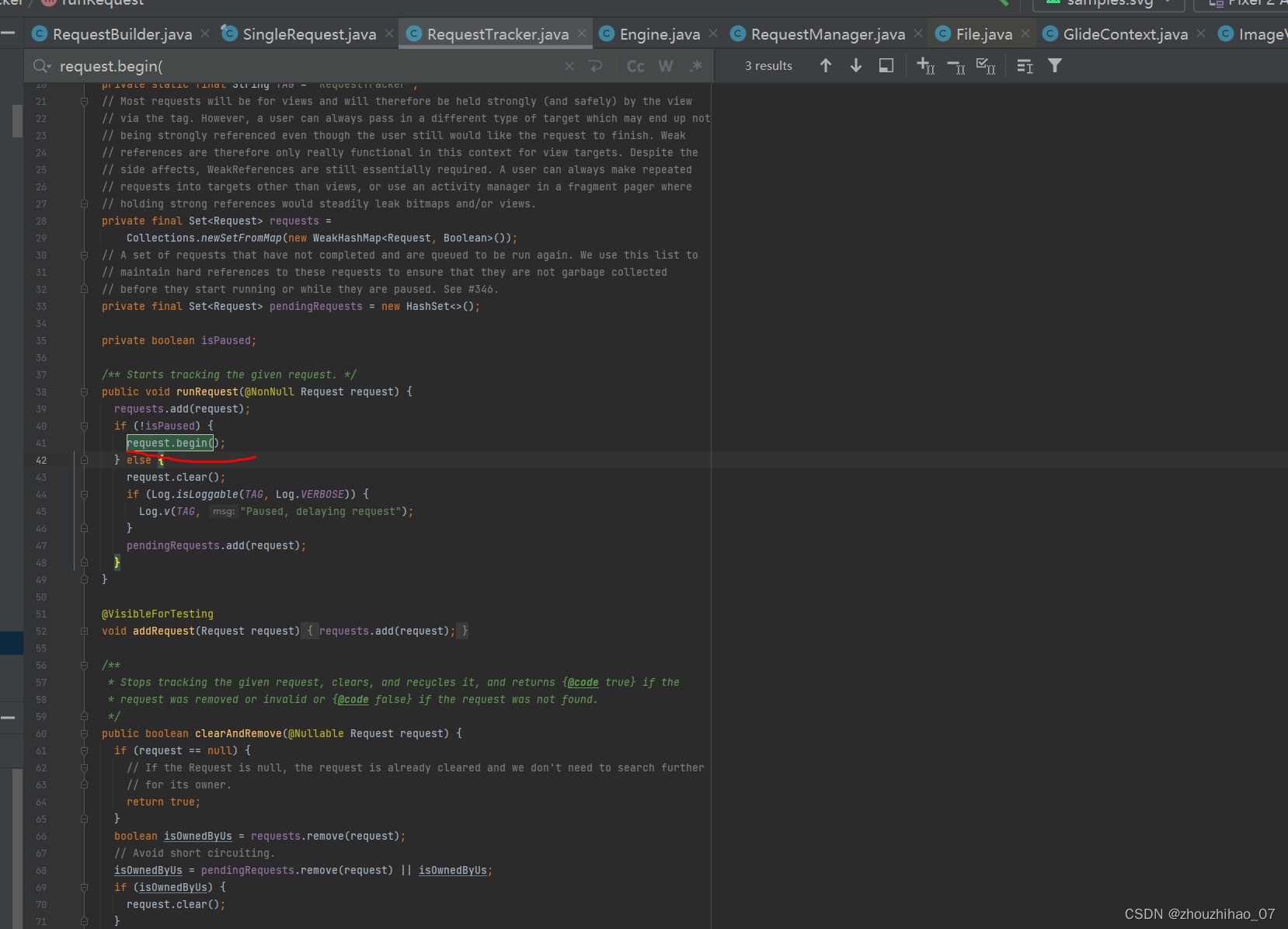Close the GlideContext.java tab
Viewport: 1288px width, 929px height.
[1201, 33]
